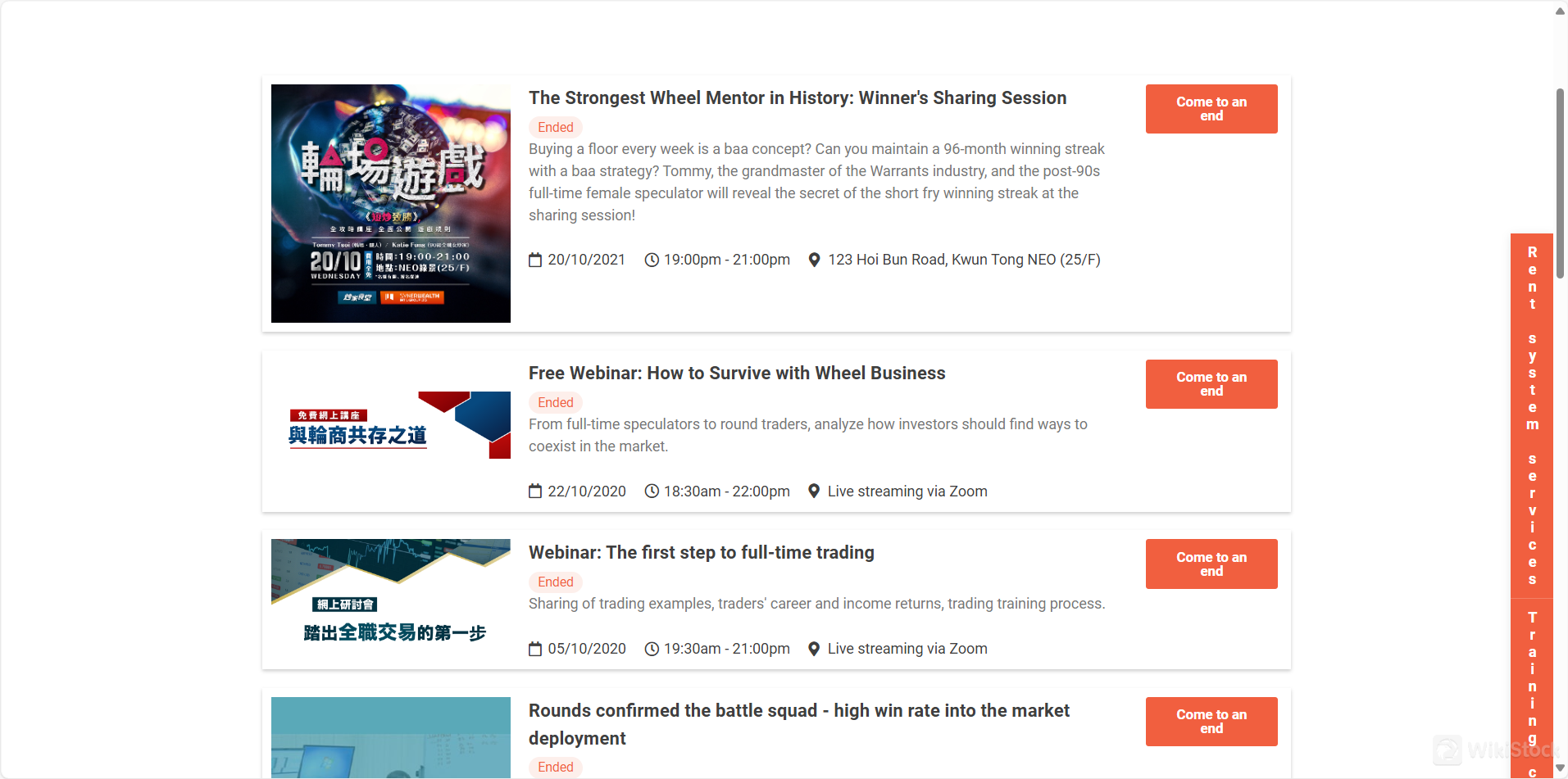This screenshot has width=1568, height=779.
Task: Click description 'Buying a floor every week'
Action: 816,182
